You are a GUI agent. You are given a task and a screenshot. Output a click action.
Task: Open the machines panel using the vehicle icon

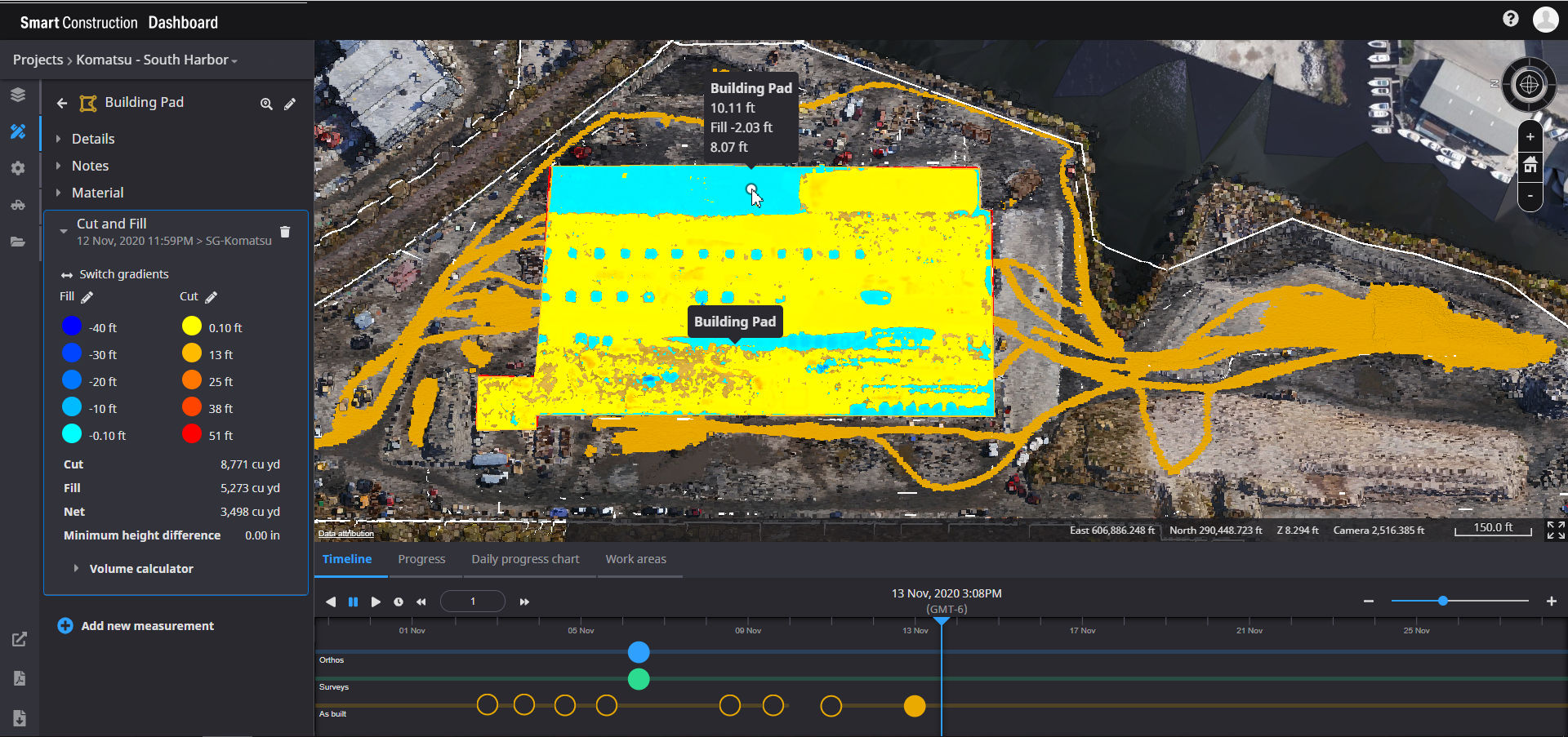click(18, 205)
